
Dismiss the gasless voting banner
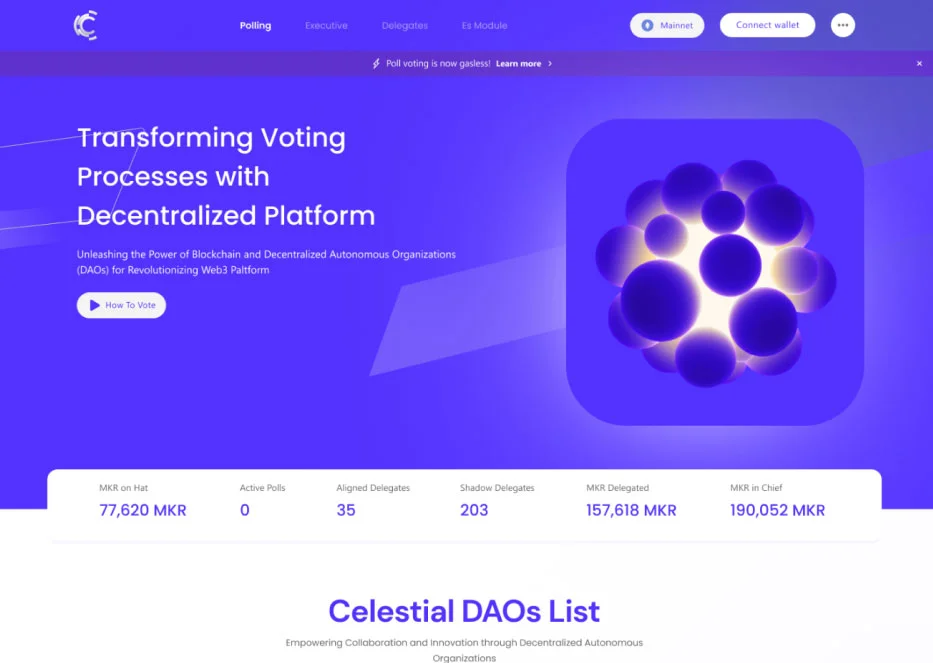tap(918, 62)
